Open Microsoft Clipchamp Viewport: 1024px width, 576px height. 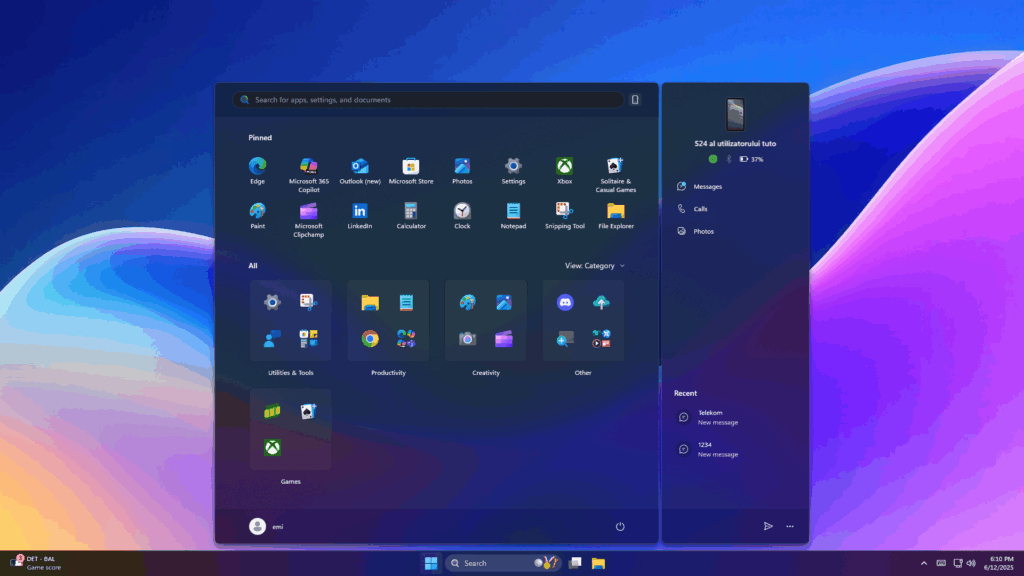click(x=308, y=220)
